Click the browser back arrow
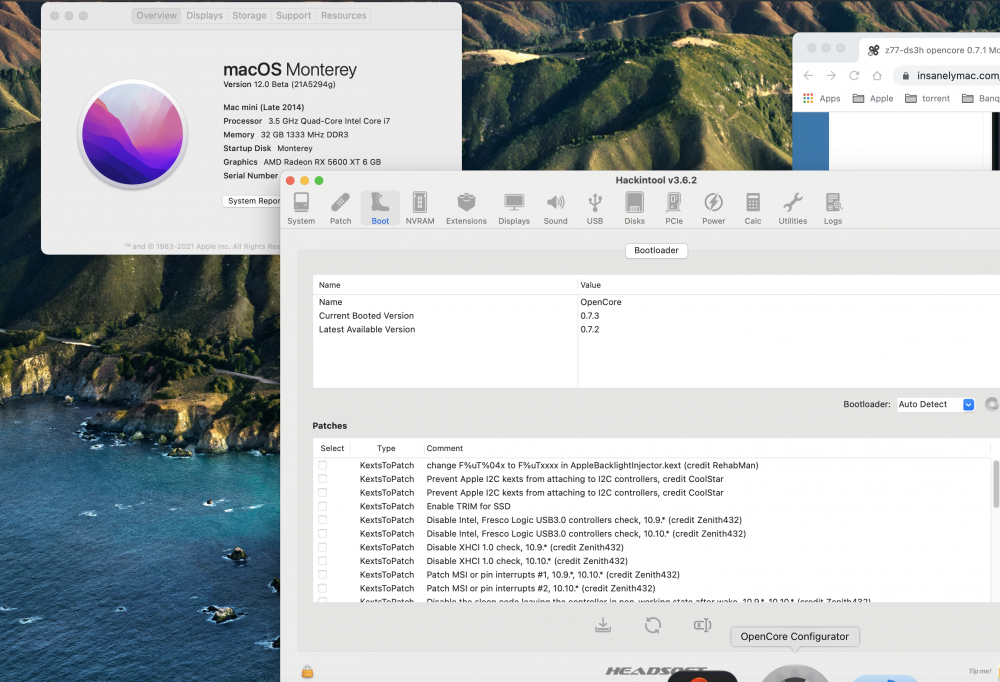The width and height of the screenshot is (1000, 682). (808, 75)
